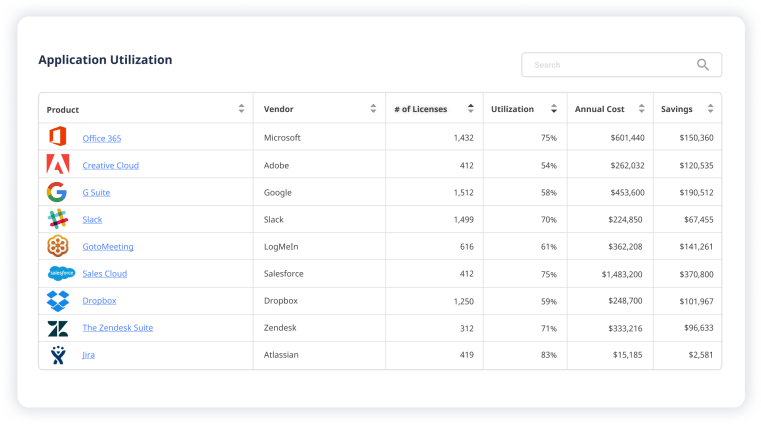Sort by Vendor column arrows
Viewport: 761px width, 424px height.
click(373, 109)
